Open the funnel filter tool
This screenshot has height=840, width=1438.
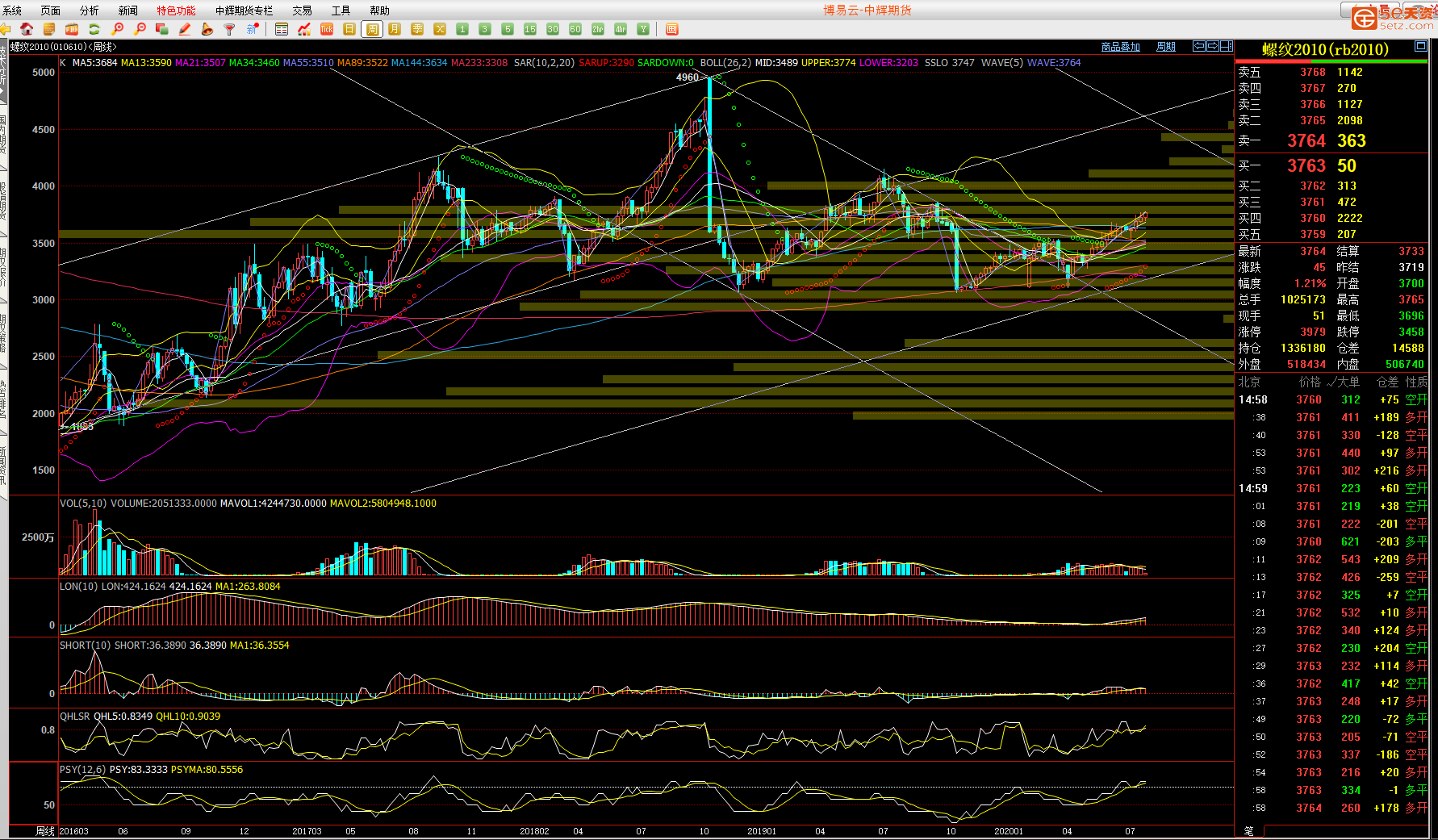[230, 29]
